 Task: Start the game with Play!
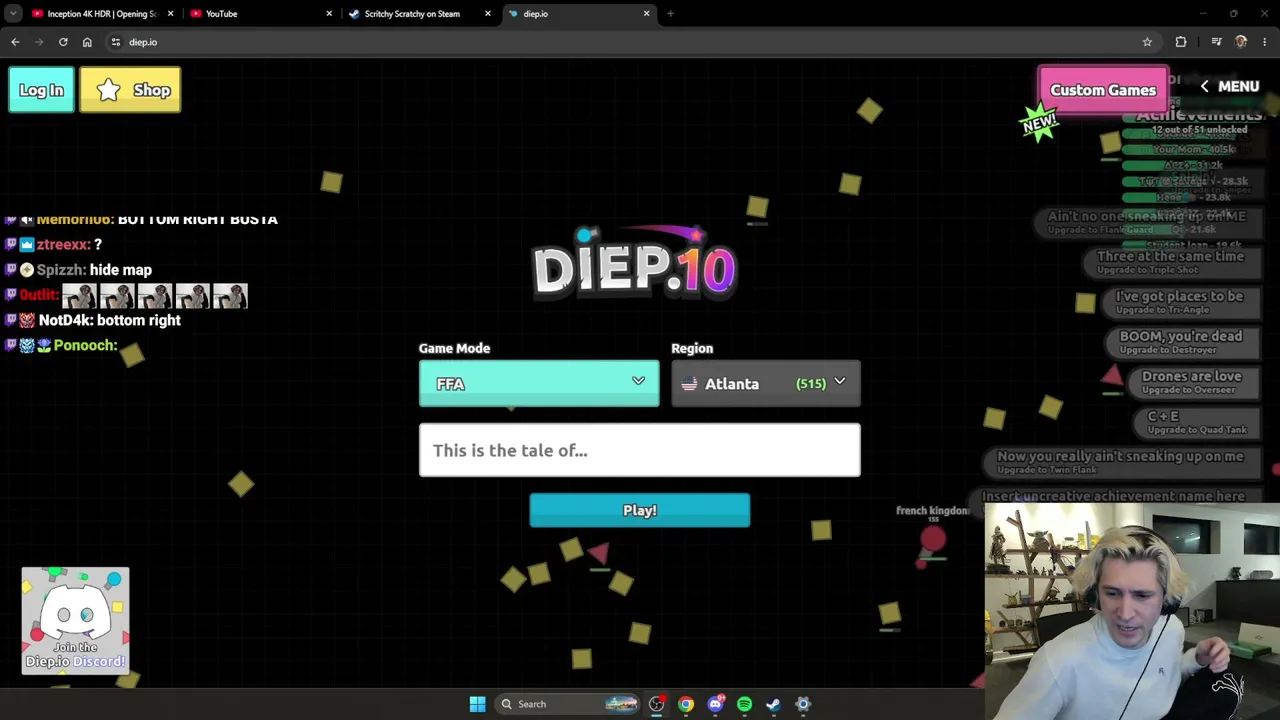point(639,510)
